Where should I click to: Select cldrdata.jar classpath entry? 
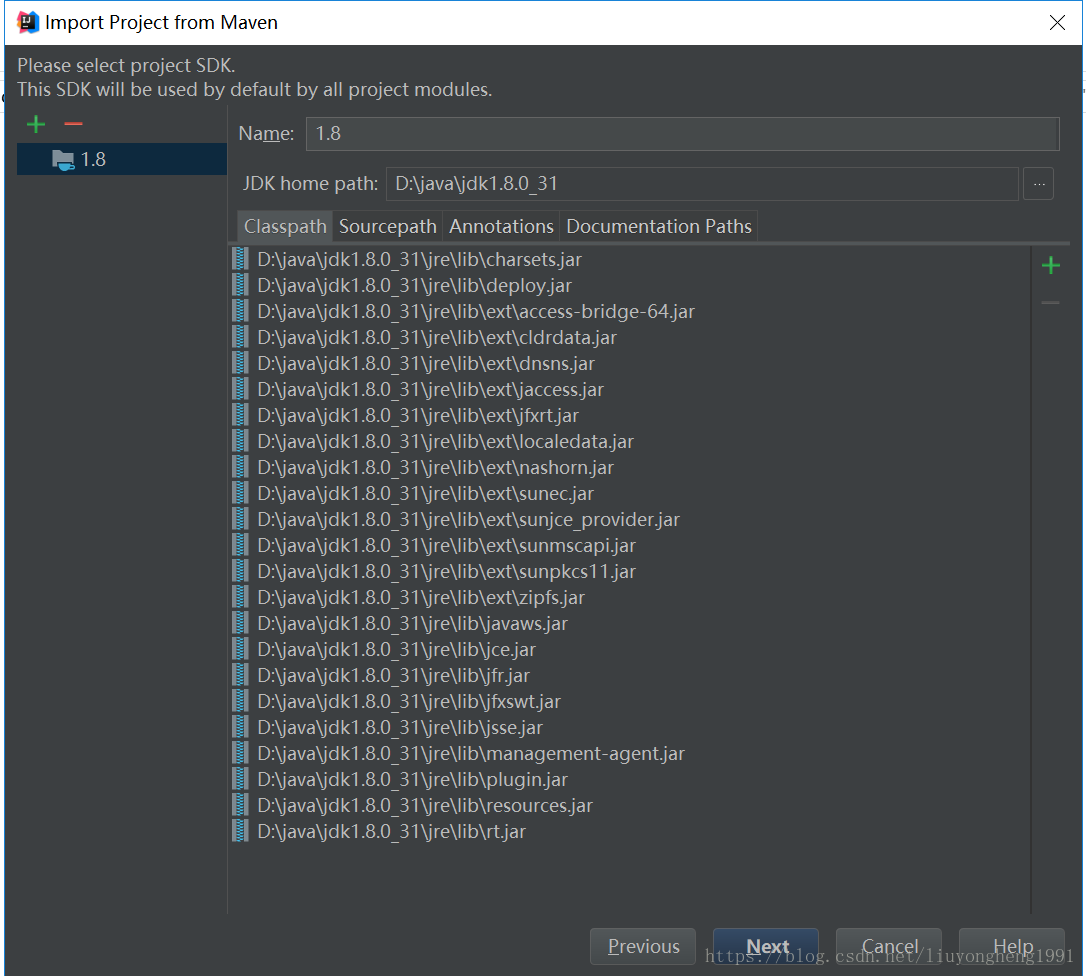[x=630, y=337]
